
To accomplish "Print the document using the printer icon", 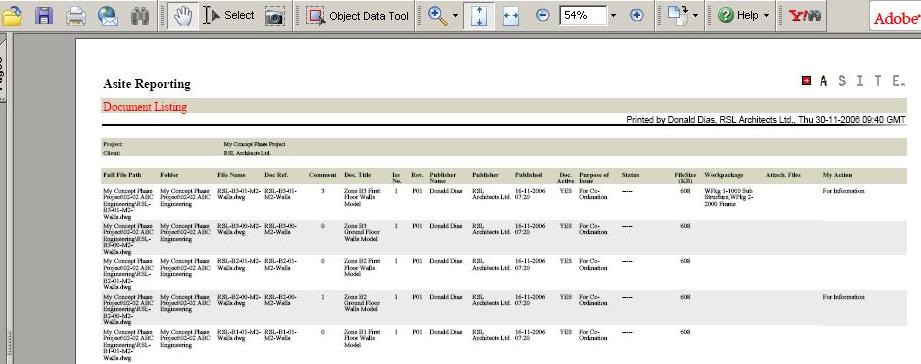I will click(76, 16).
